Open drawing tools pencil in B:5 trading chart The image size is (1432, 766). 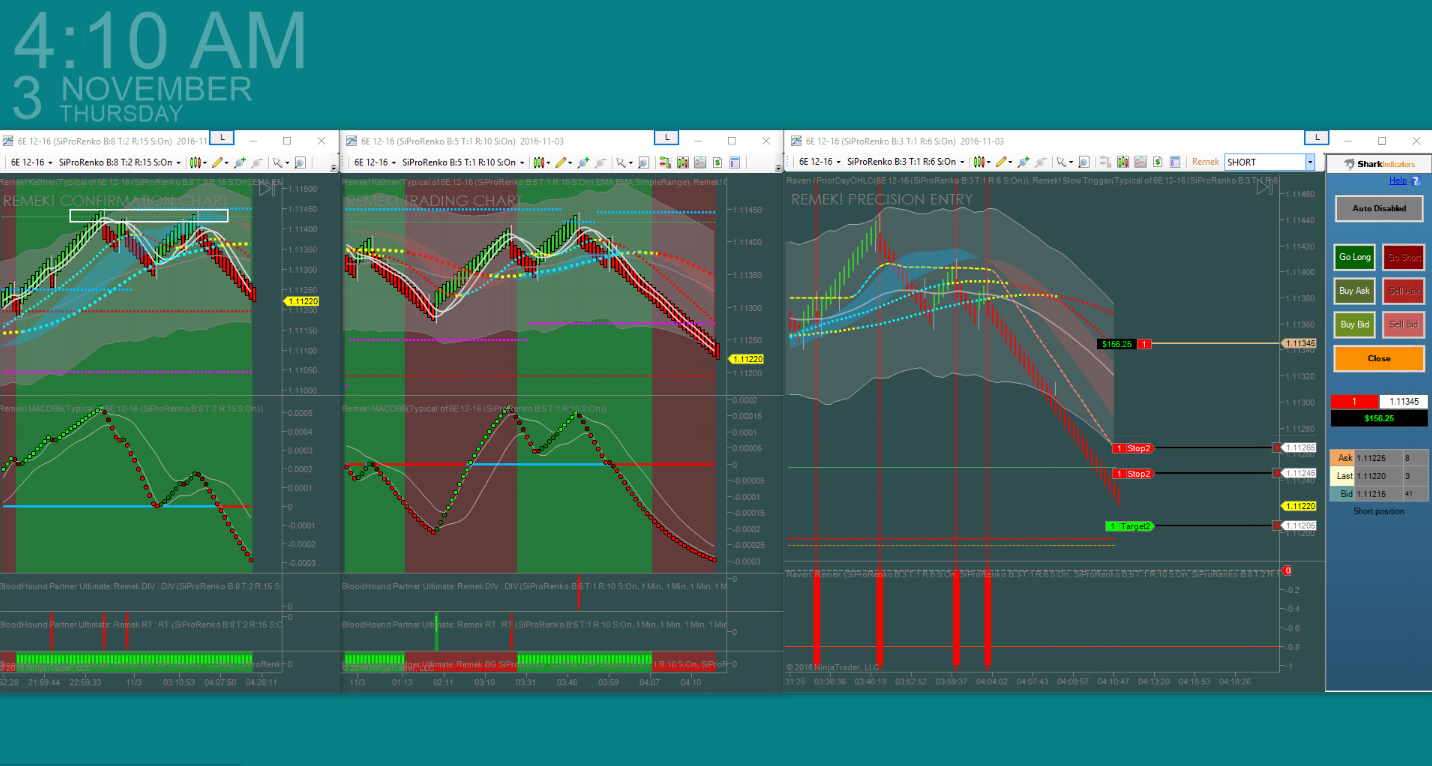563,162
